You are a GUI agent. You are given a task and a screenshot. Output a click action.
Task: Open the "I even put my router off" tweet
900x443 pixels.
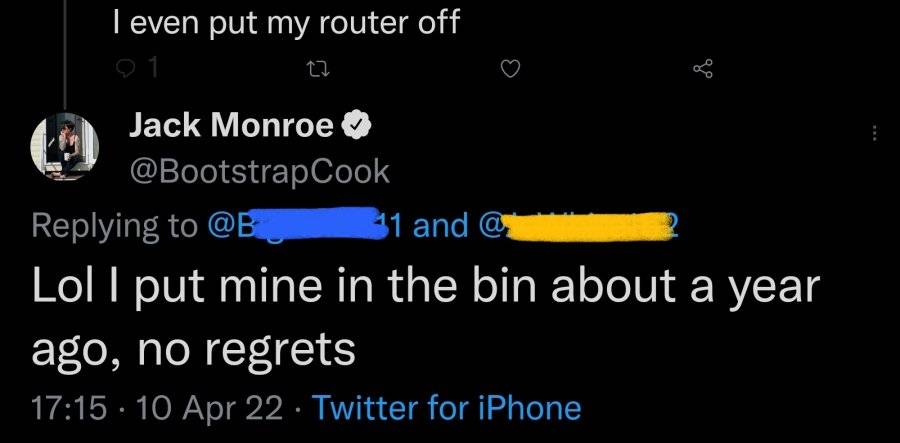[286, 22]
